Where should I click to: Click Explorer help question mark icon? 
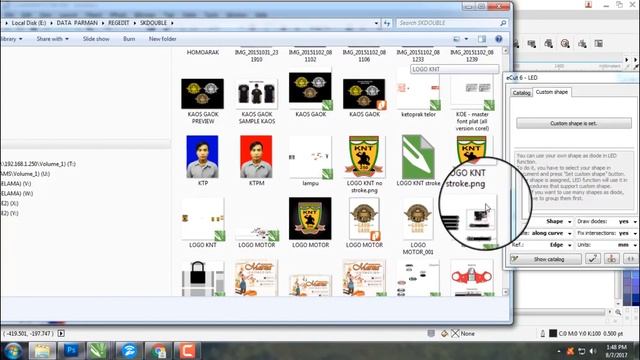point(498,39)
